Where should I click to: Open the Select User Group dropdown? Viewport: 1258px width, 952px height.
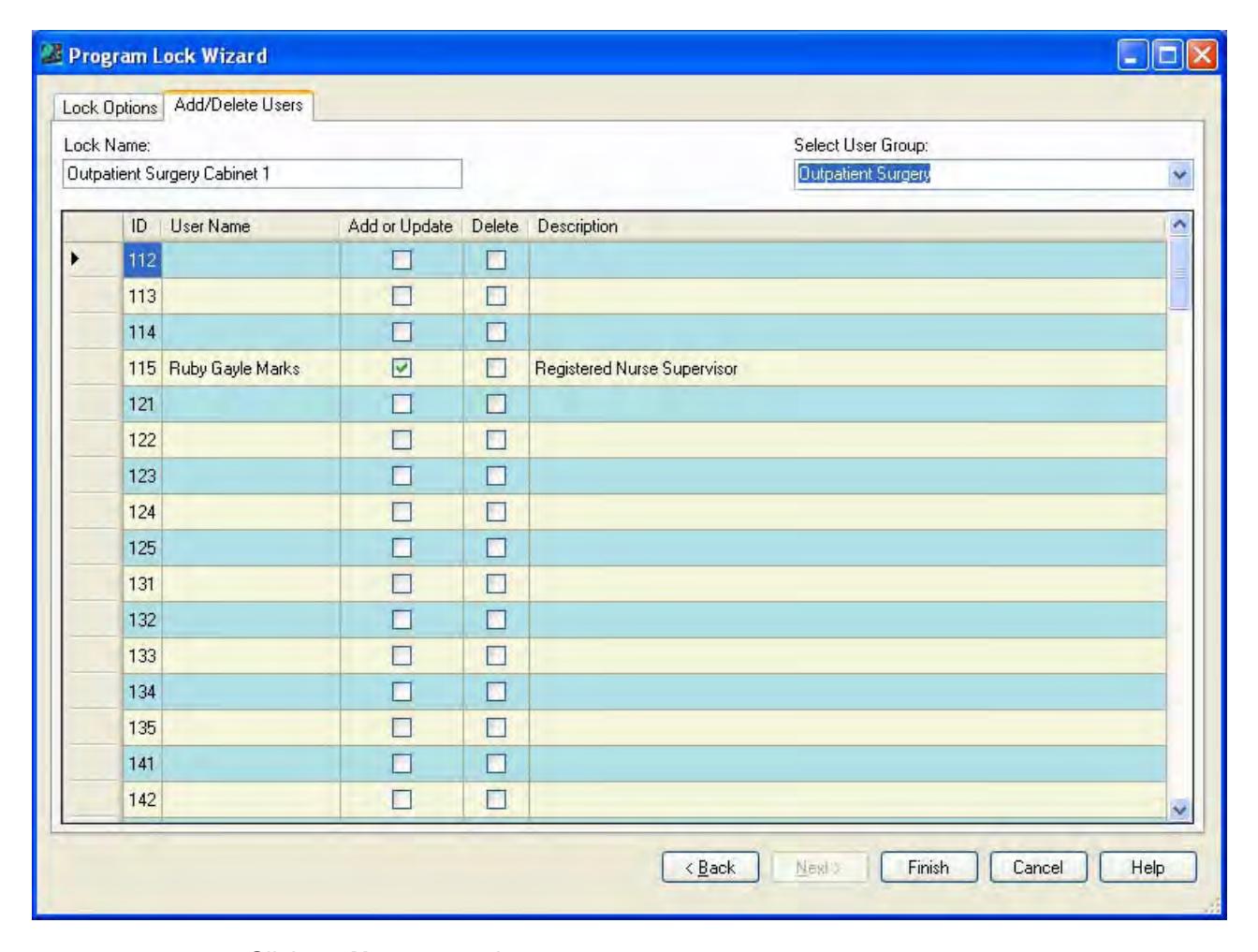coord(1179,174)
